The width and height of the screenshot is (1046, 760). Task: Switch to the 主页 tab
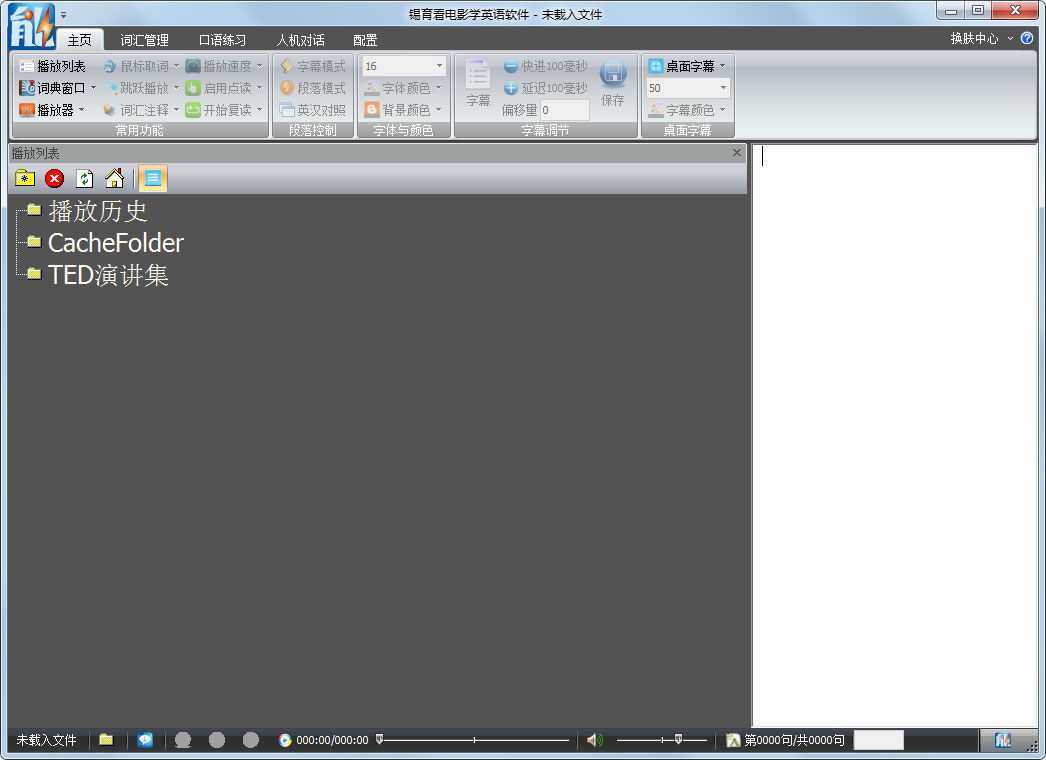79,40
